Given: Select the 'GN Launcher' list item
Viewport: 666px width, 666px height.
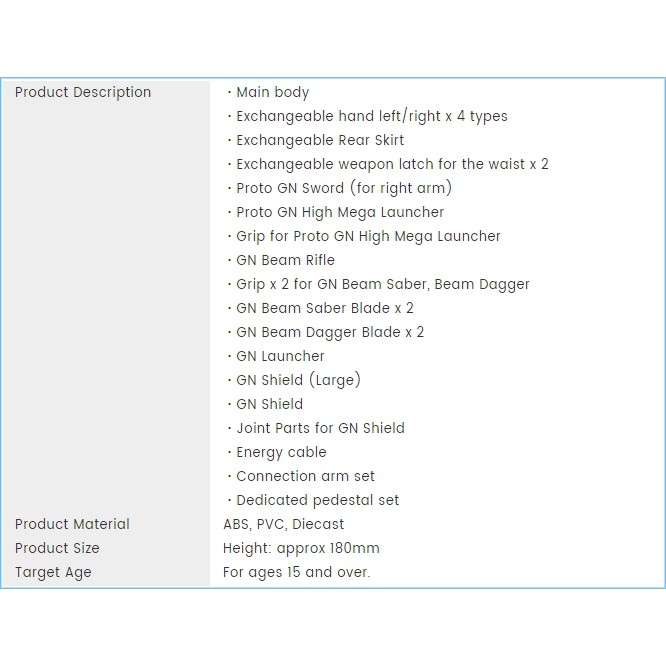Looking at the screenshot, I should [x=280, y=356].
